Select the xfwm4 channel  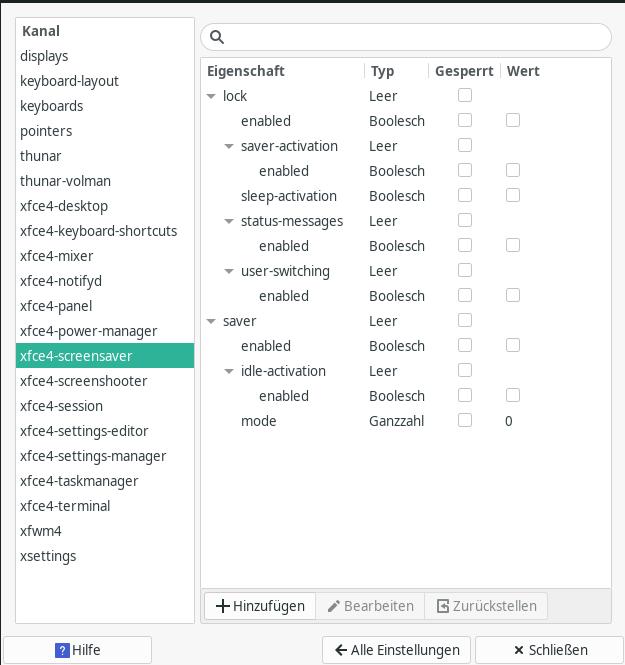tap(105, 531)
